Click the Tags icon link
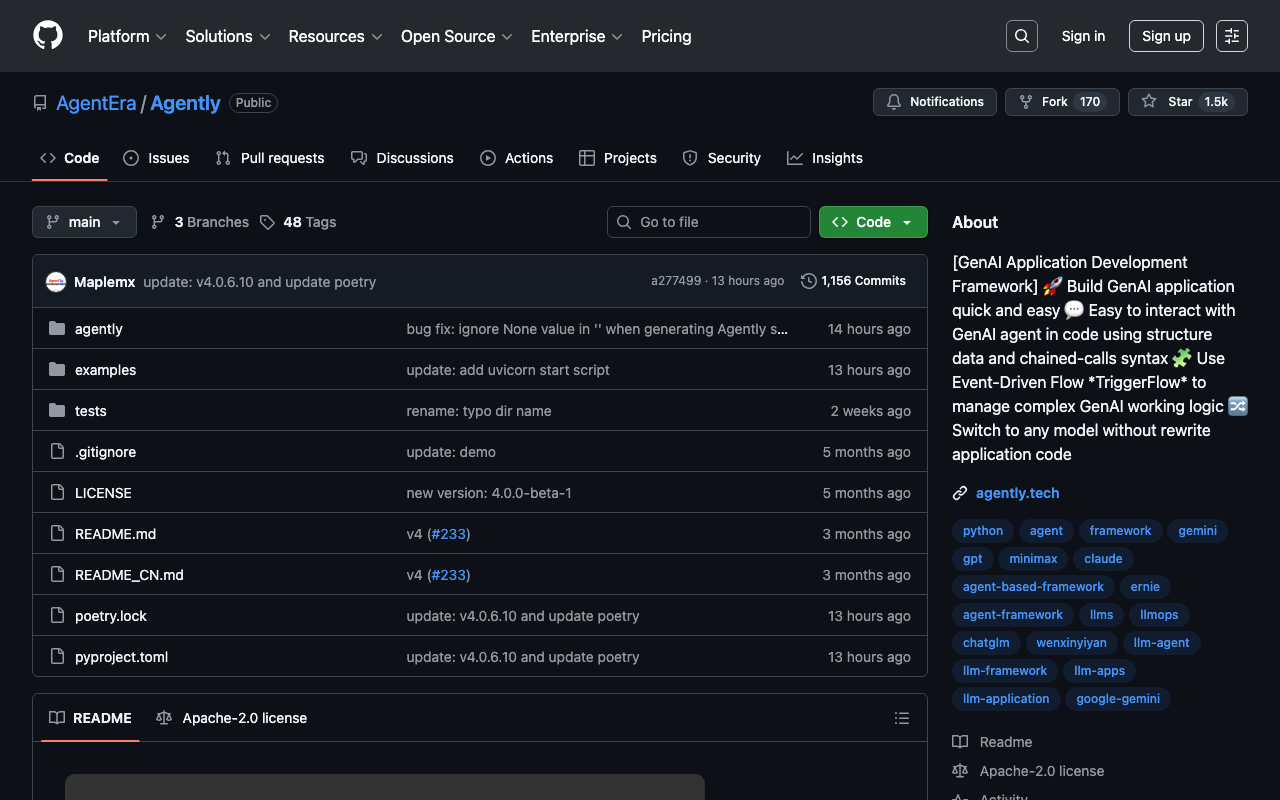Screen dimensions: 1280x800 tap(267, 222)
